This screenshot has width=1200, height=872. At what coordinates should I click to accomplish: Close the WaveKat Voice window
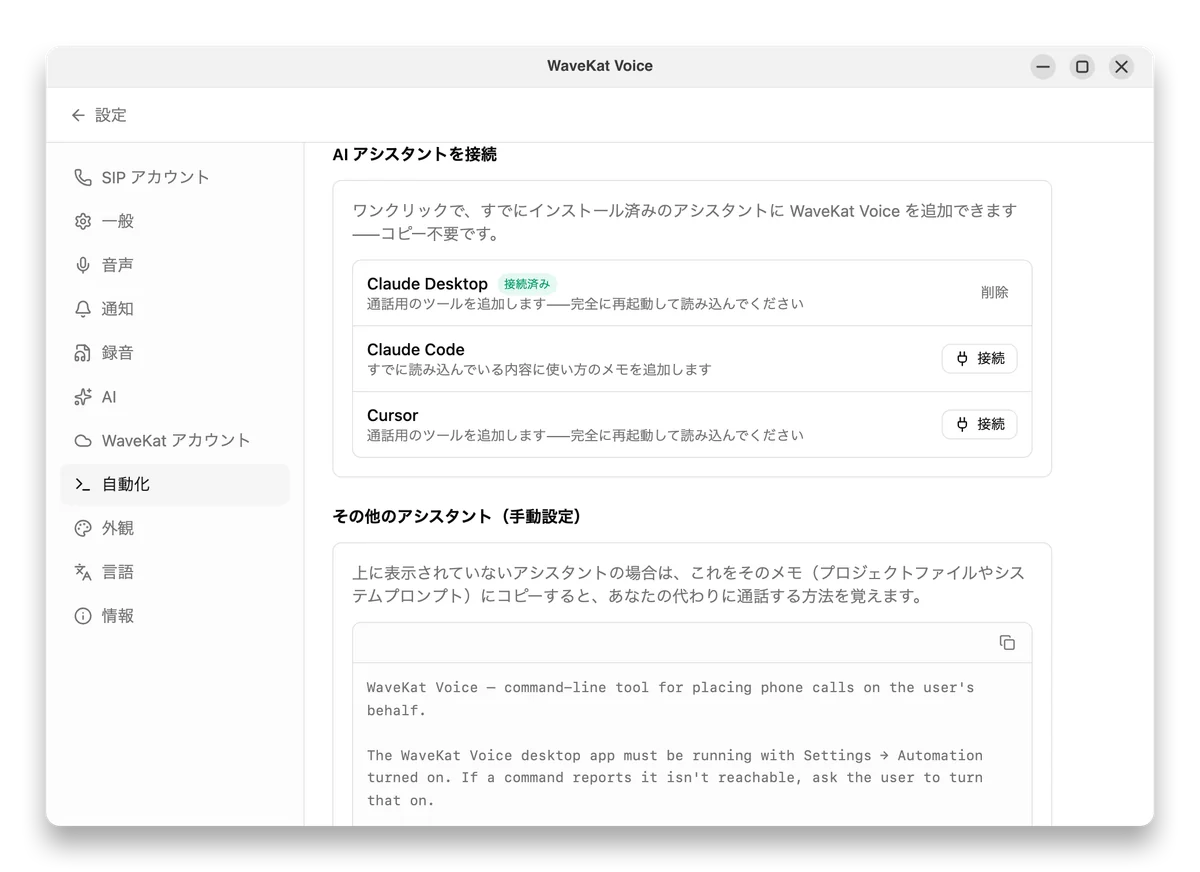pyautogui.click(x=1121, y=67)
